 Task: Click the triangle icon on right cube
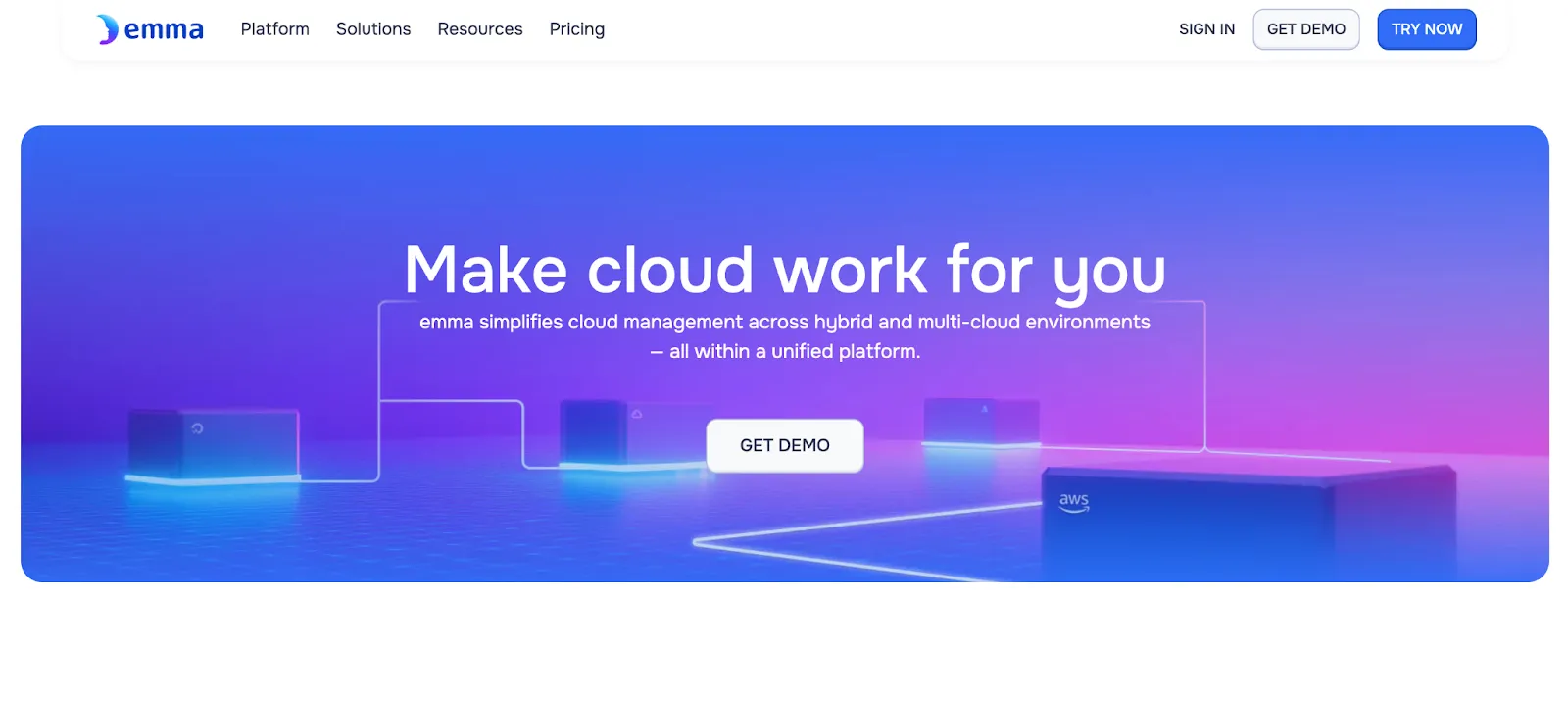[984, 408]
